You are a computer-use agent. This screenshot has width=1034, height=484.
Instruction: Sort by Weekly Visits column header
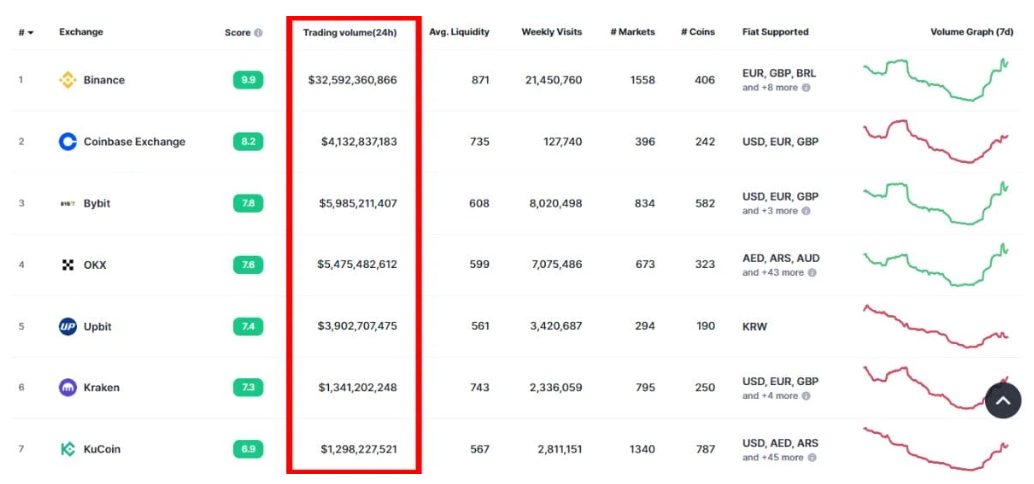tap(551, 32)
